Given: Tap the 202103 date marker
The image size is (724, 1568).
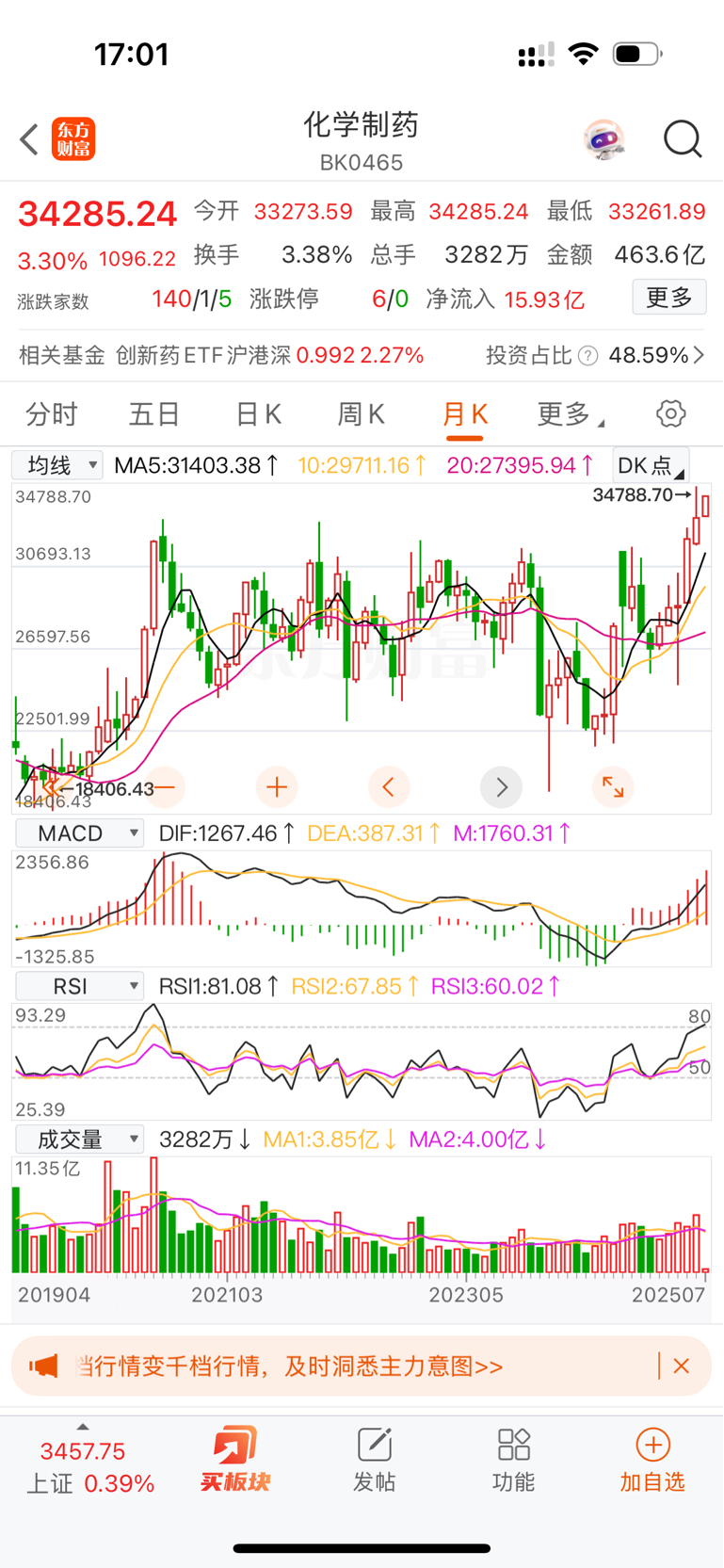Looking at the screenshot, I should click(x=227, y=1295).
